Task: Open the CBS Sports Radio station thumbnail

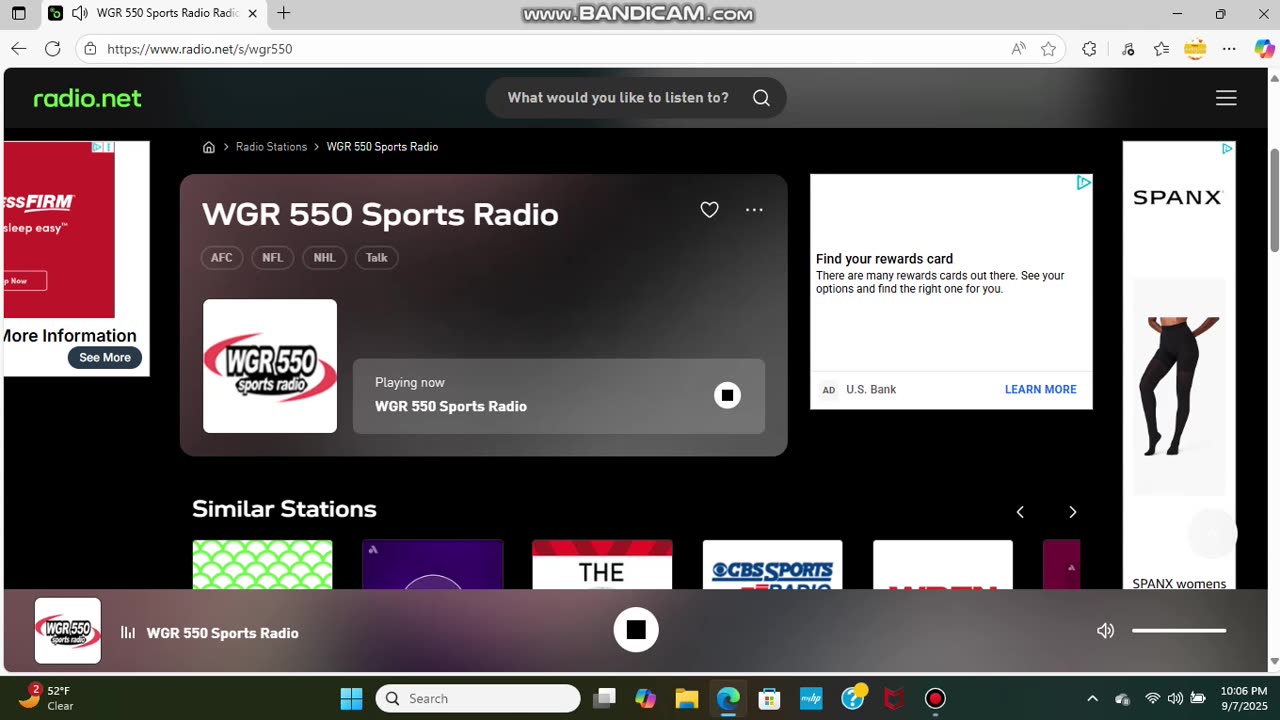Action: coord(772,565)
